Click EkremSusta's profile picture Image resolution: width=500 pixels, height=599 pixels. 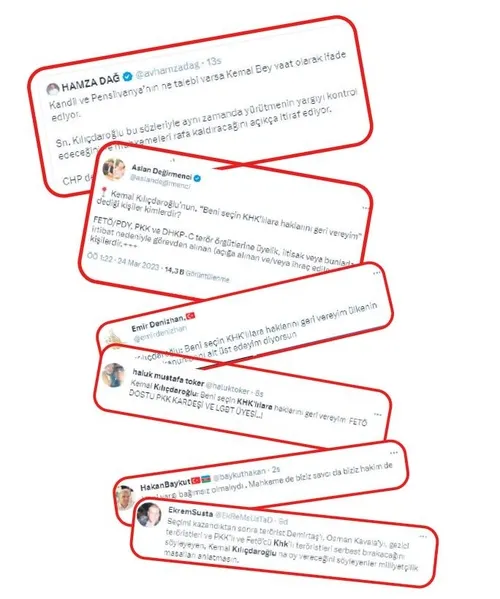click(149, 514)
